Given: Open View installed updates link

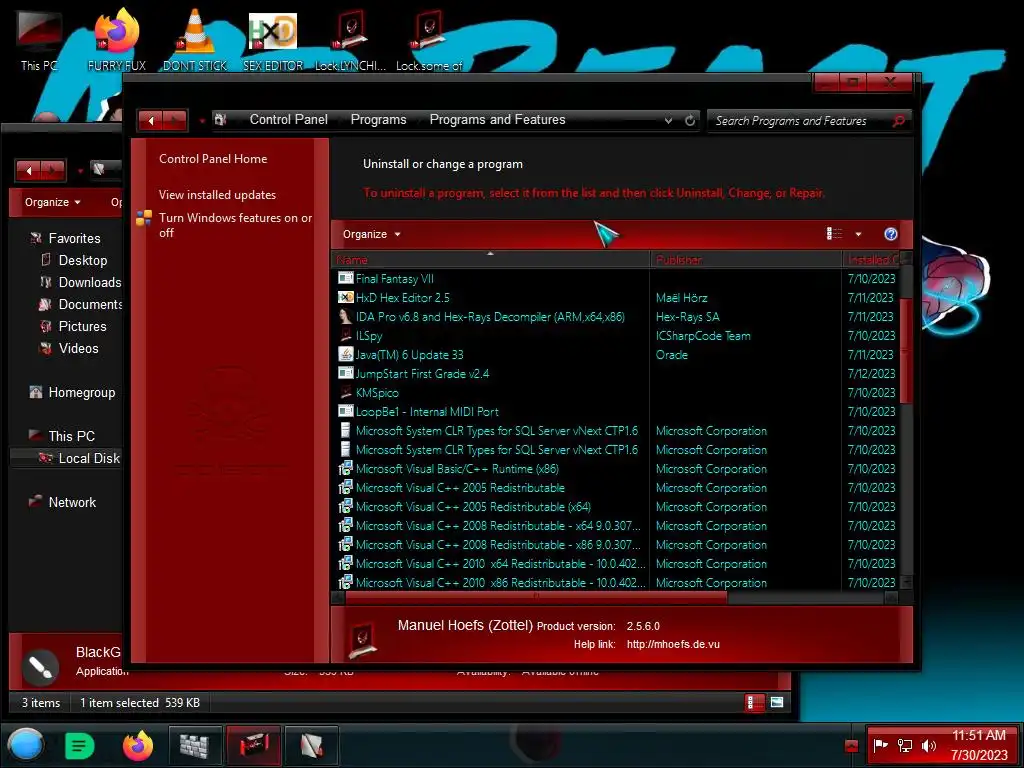Looking at the screenshot, I should pyautogui.click(x=217, y=195).
